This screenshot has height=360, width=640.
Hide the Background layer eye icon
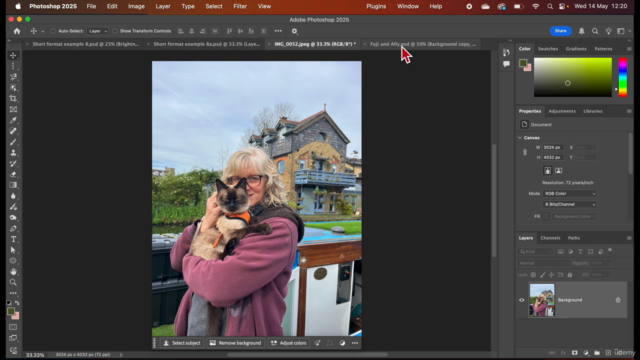522,300
